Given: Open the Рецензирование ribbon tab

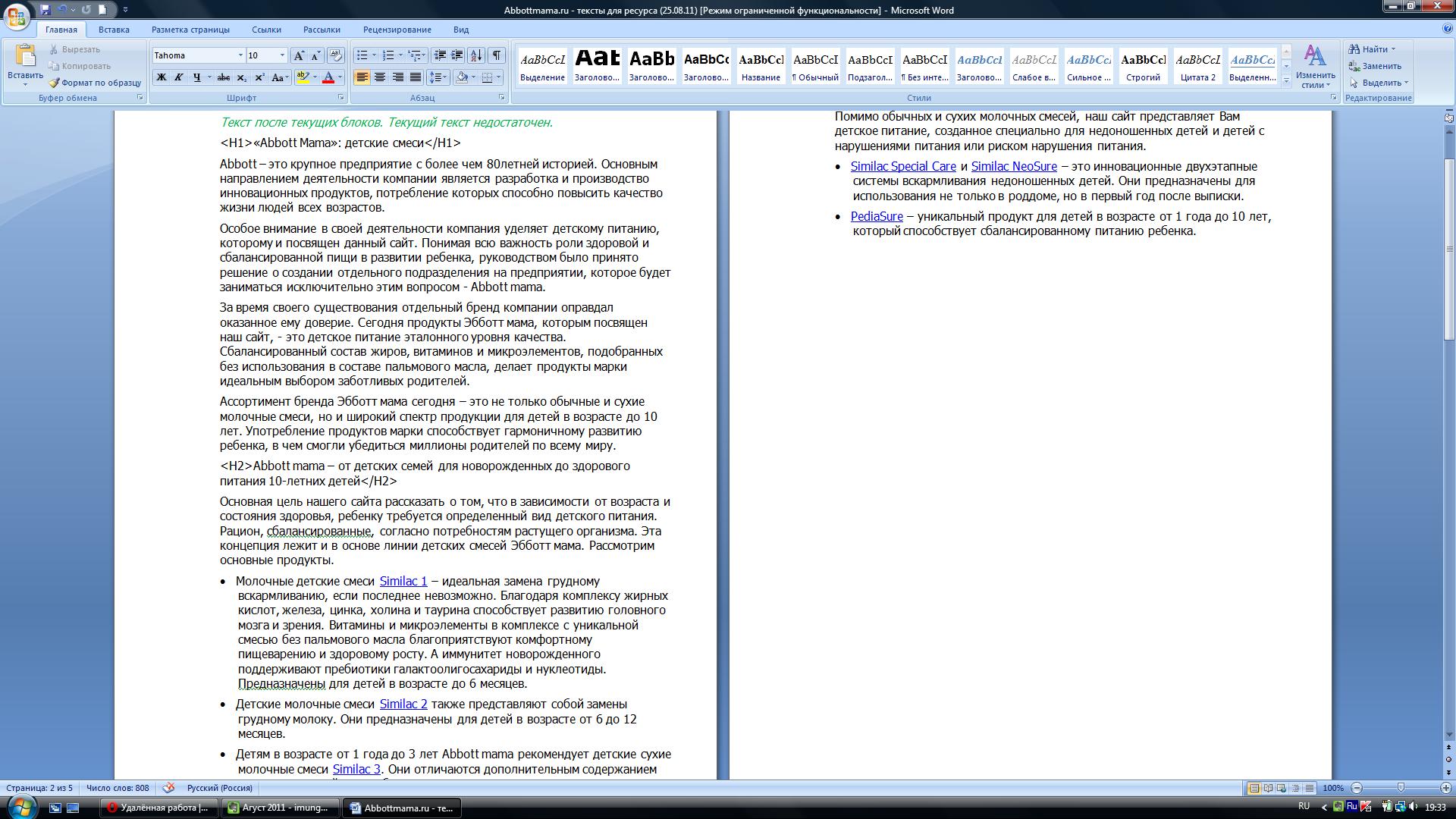Looking at the screenshot, I should point(397,30).
